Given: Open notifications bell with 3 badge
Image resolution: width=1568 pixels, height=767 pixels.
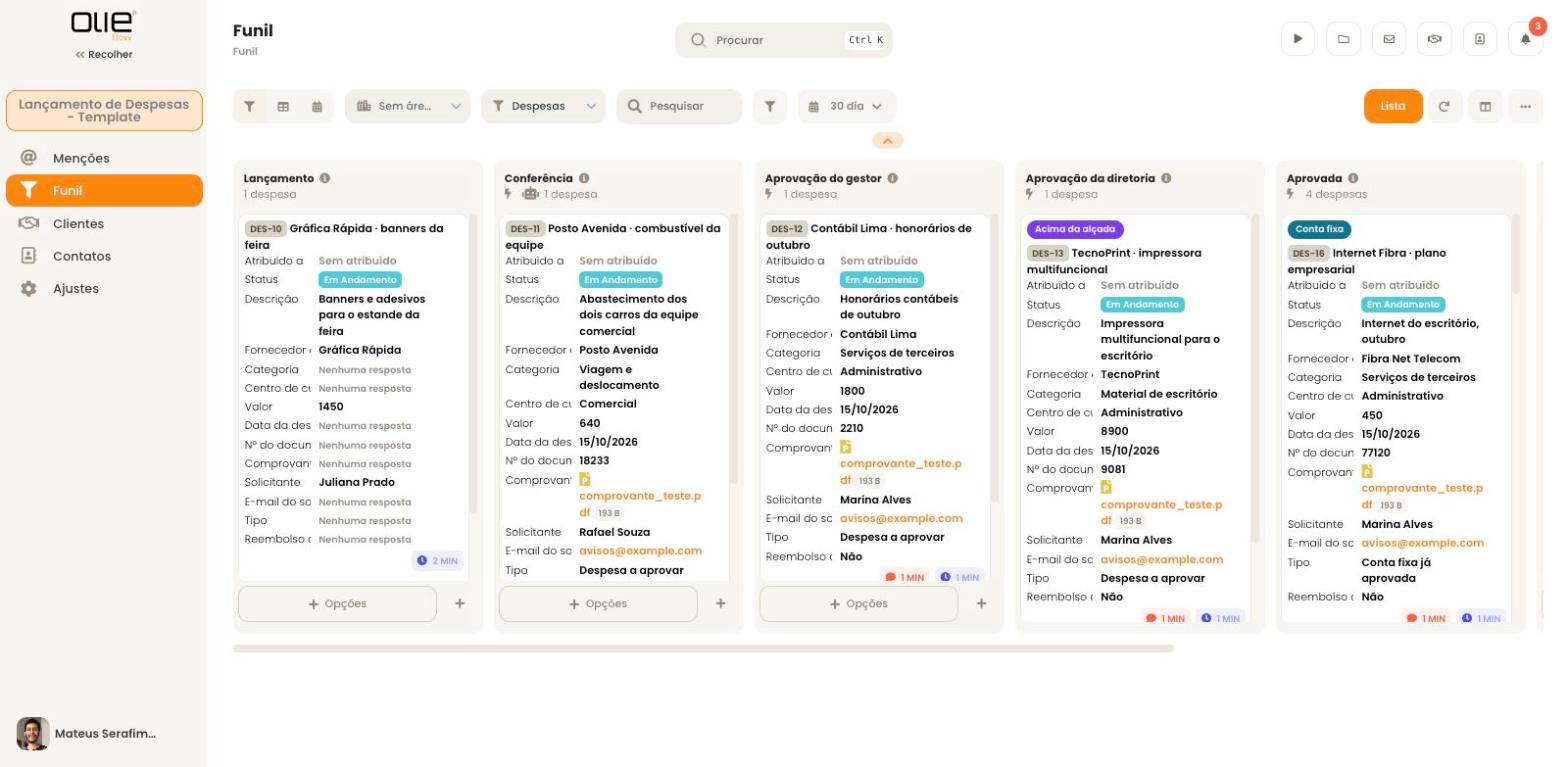Looking at the screenshot, I should click(x=1526, y=39).
